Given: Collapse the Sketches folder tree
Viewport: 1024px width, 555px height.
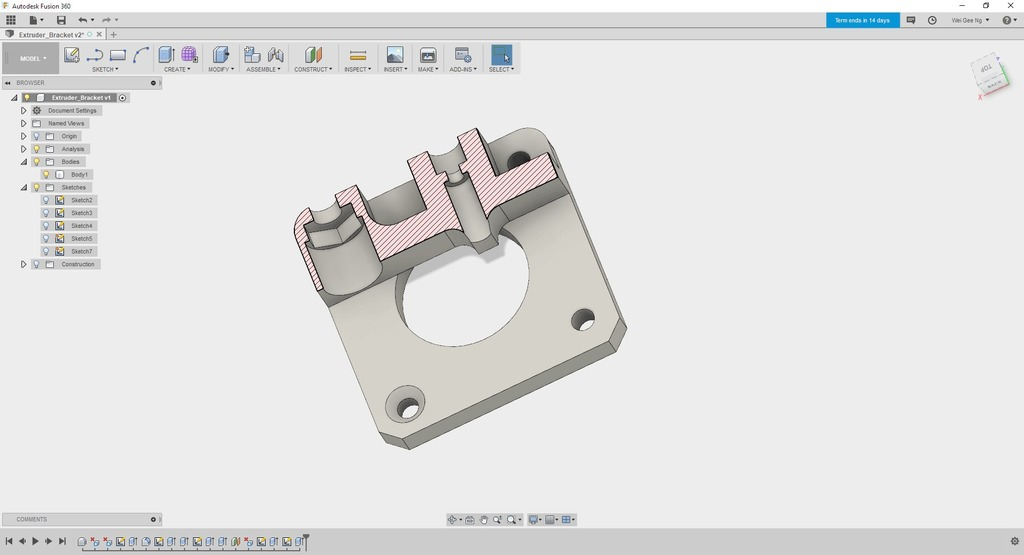Looking at the screenshot, I should point(23,188).
